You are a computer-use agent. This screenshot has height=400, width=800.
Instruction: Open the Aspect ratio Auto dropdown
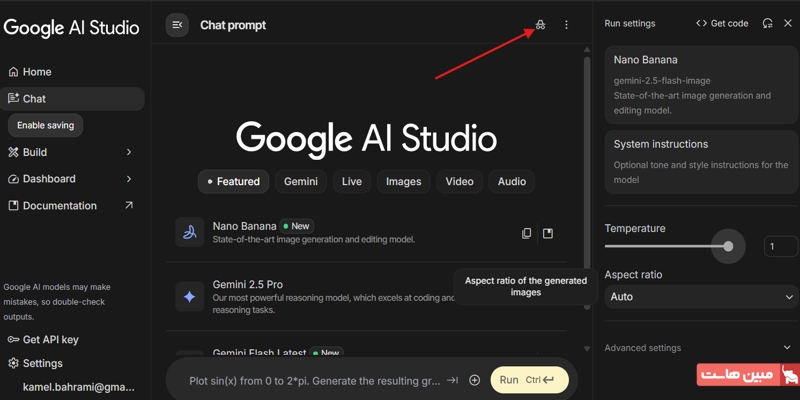click(701, 297)
